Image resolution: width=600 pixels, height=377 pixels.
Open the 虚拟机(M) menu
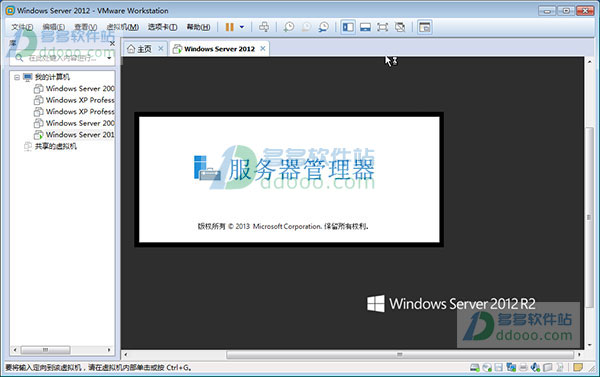[x=122, y=27]
